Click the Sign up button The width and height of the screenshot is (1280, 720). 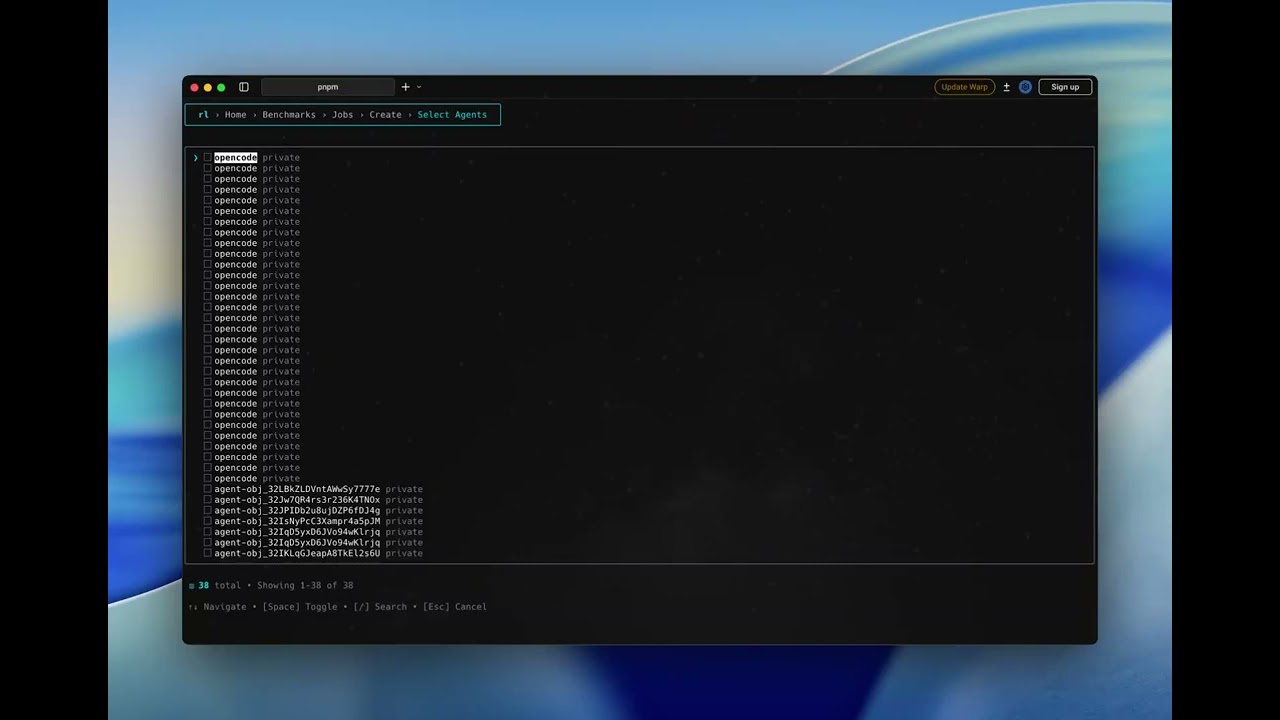(1065, 87)
